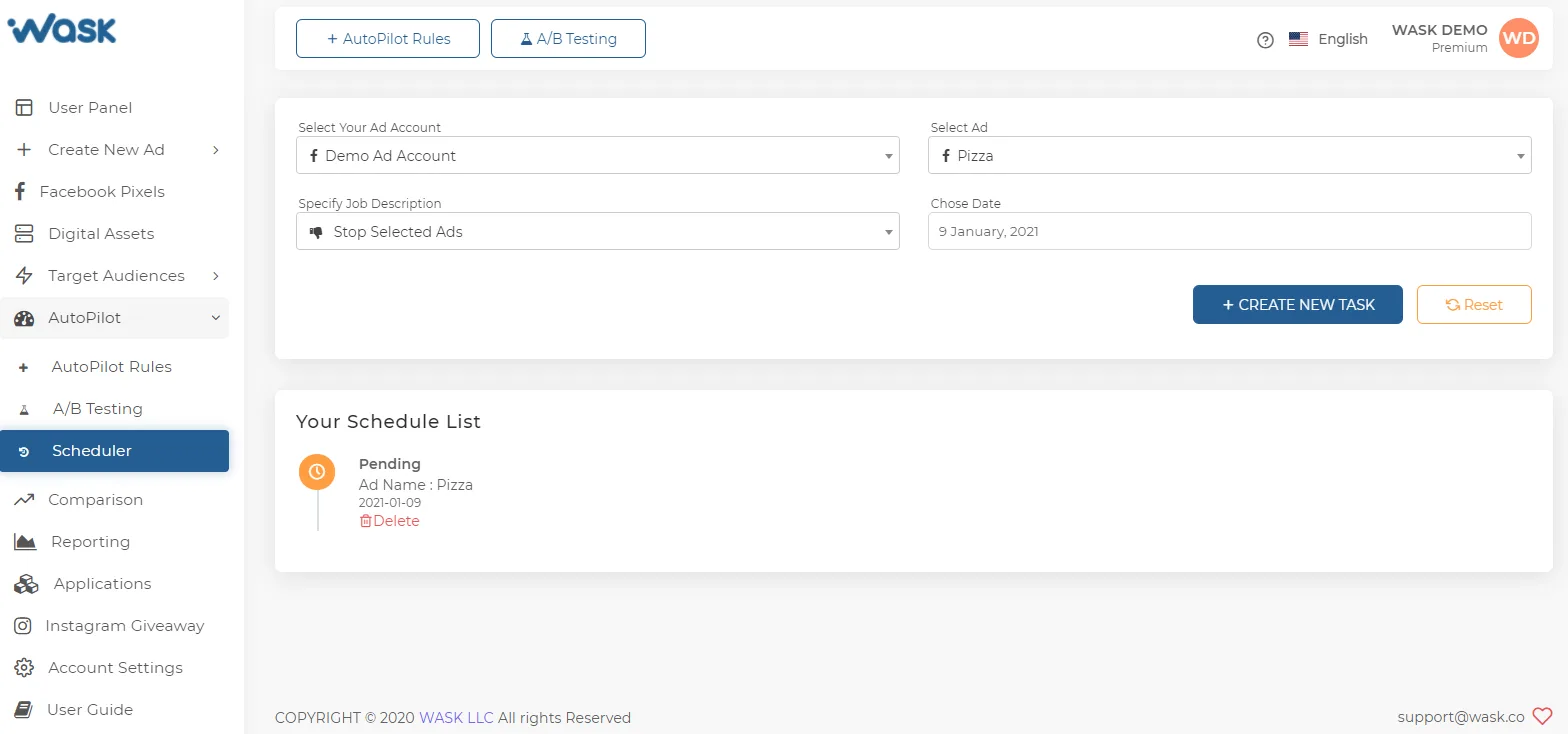This screenshot has width=1568, height=734.
Task: Click the Facebook Pixels sidebar icon
Action: coord(19,191)
